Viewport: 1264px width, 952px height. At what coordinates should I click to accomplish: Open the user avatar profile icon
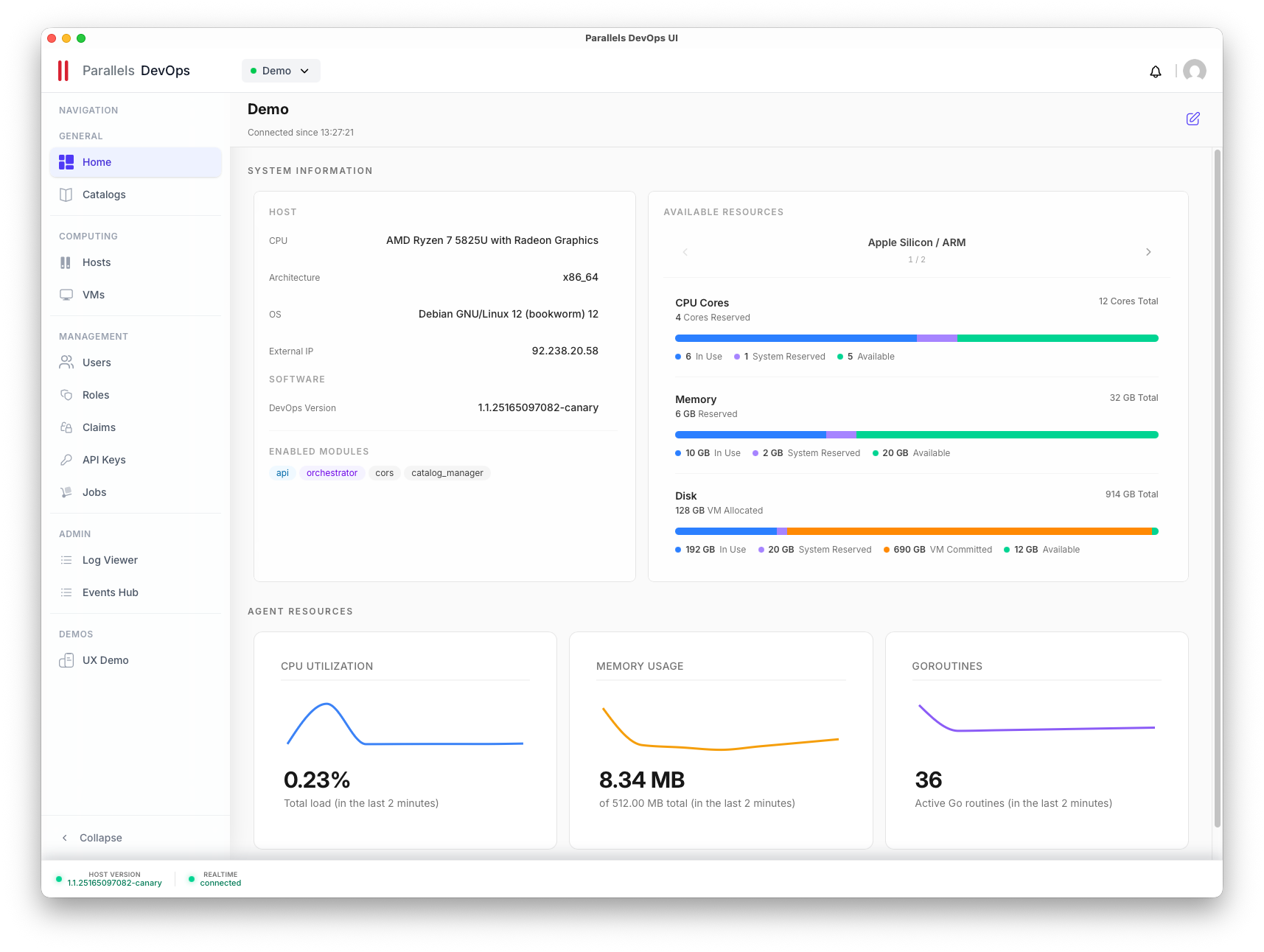click(1194, 71)
